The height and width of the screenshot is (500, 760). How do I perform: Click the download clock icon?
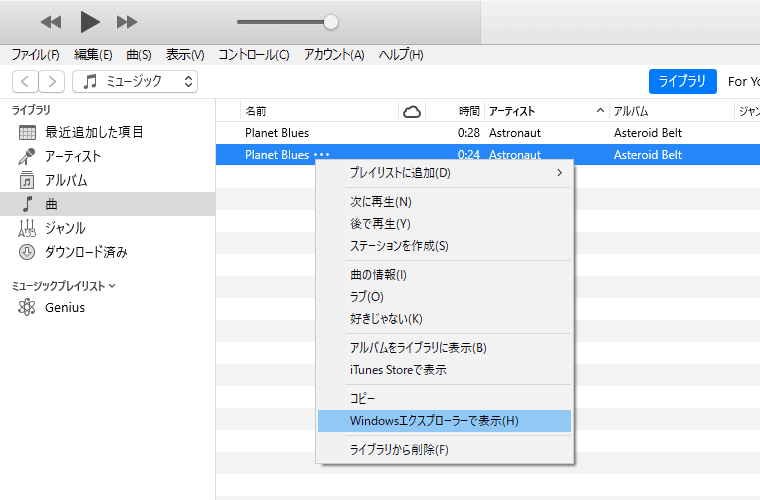tap(27, 252)
